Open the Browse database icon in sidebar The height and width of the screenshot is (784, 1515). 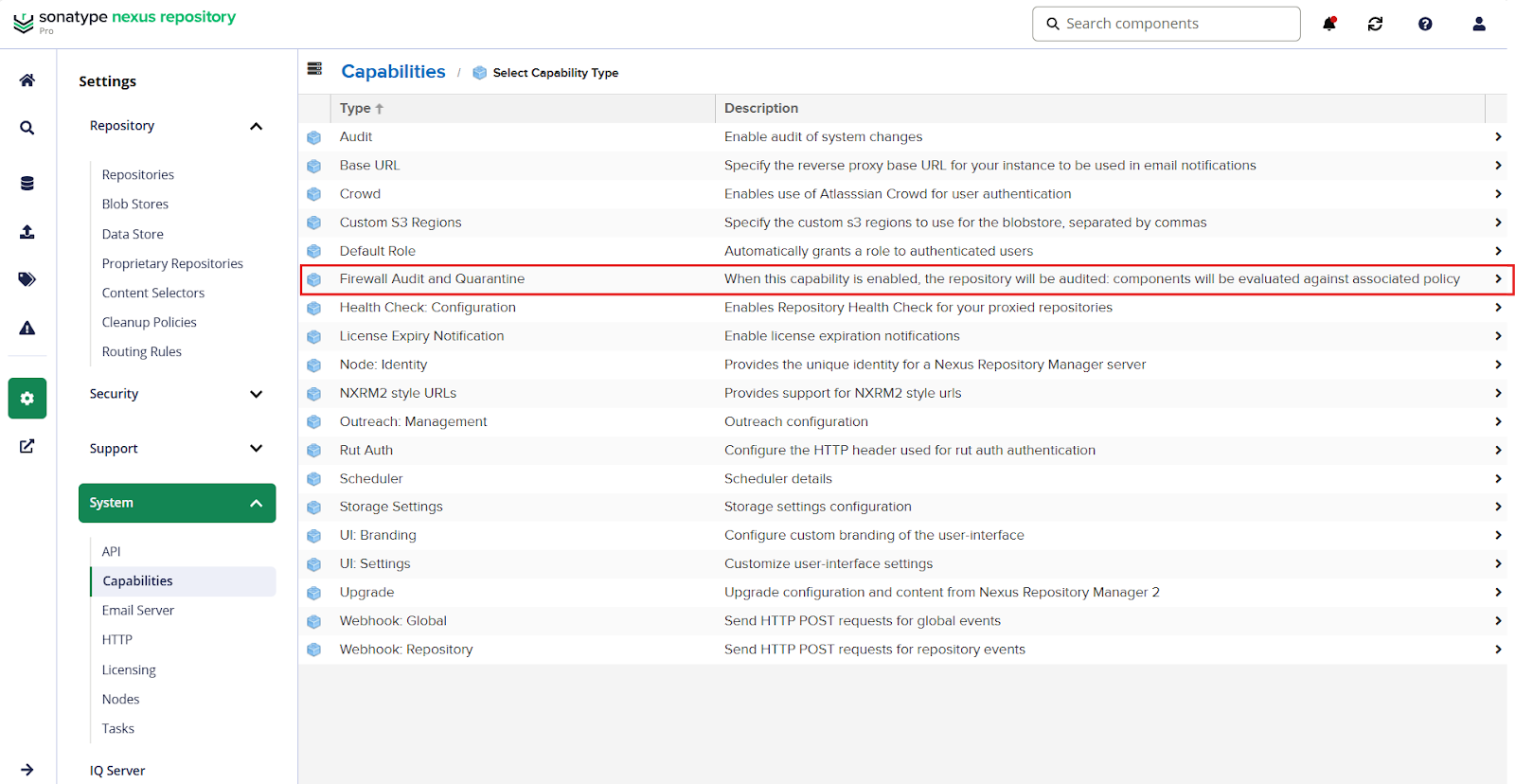click(27, 184)
